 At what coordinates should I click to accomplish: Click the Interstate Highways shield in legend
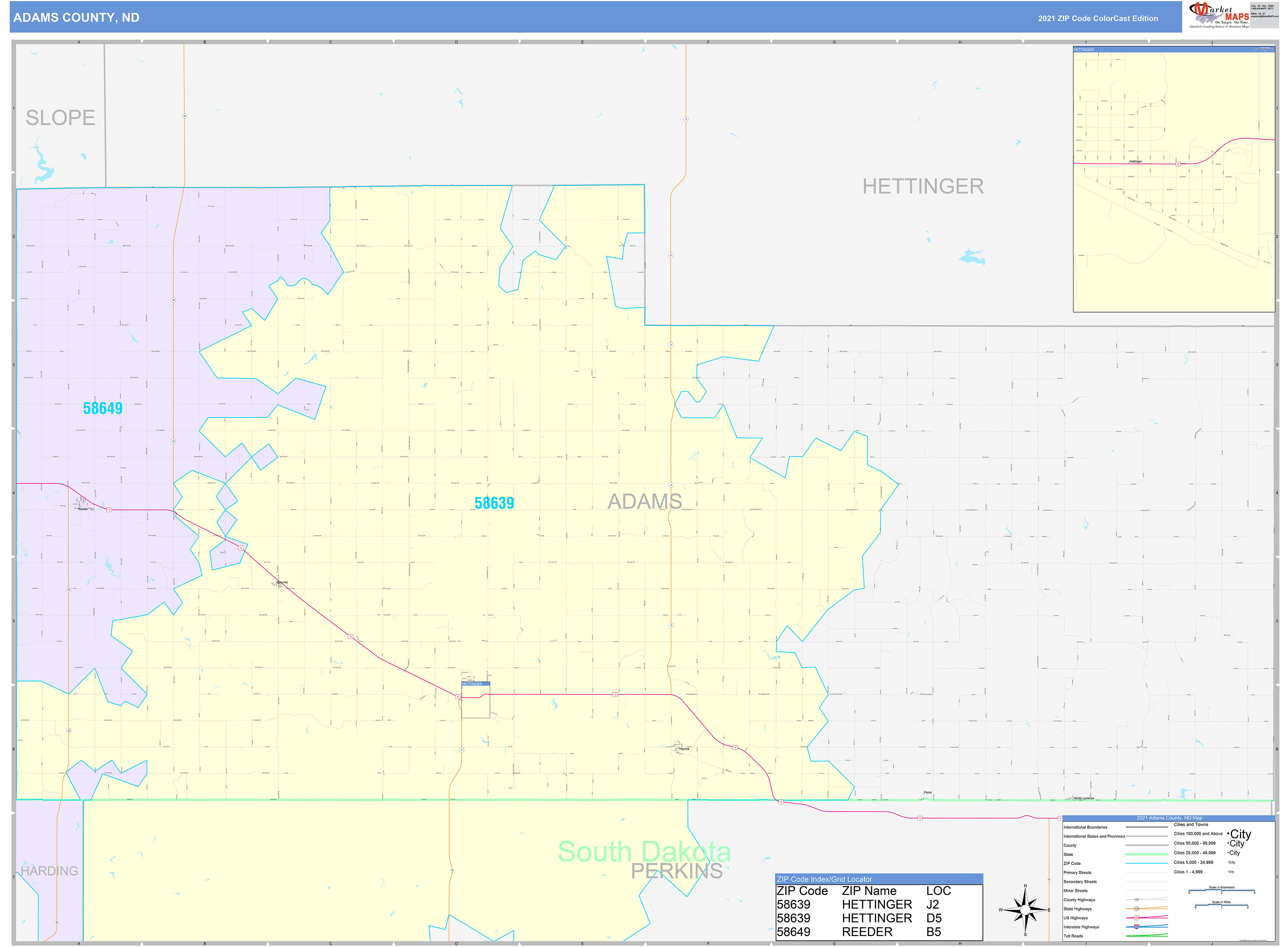(x=1136, y=926)
